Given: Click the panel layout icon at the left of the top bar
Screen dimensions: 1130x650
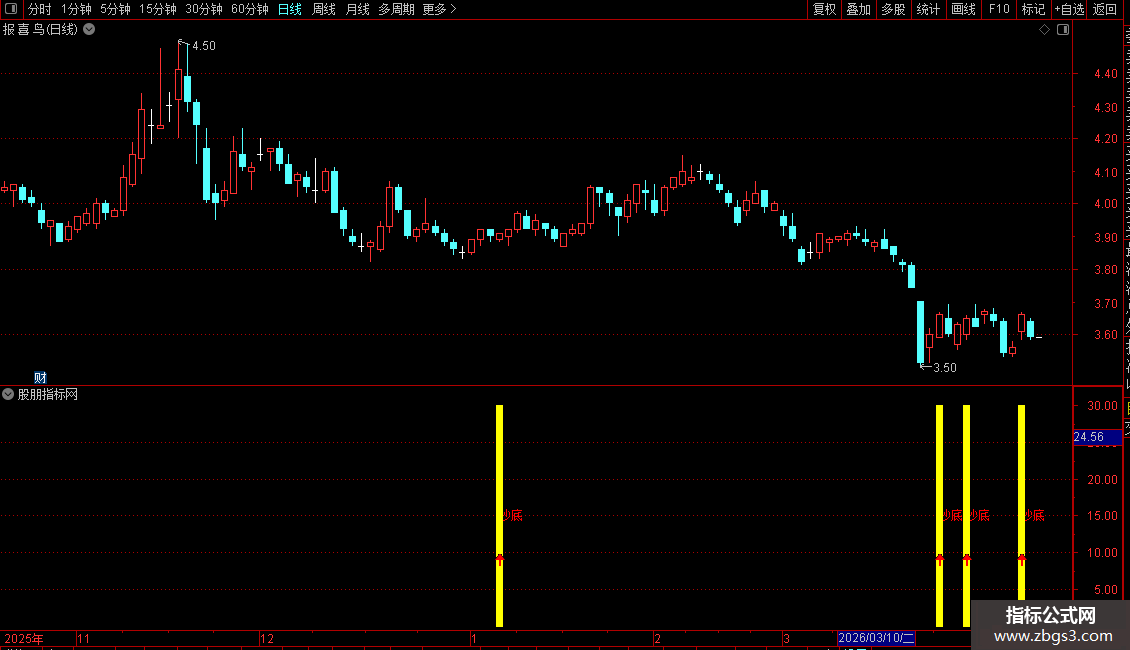Looking at the screenshot, I should coord(11,9).
